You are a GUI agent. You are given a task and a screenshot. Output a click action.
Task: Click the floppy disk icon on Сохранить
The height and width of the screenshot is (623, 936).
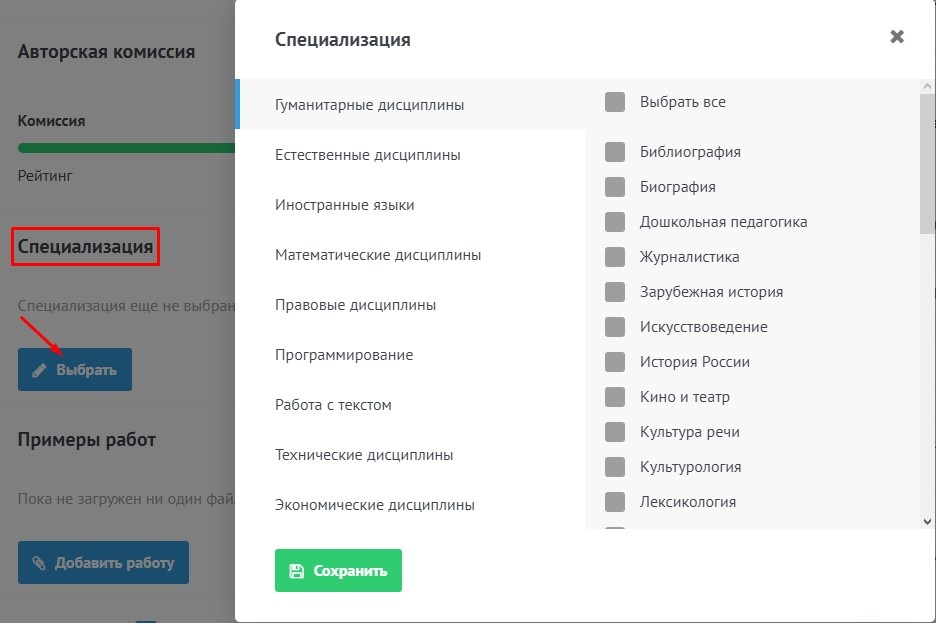pos(296,571)
